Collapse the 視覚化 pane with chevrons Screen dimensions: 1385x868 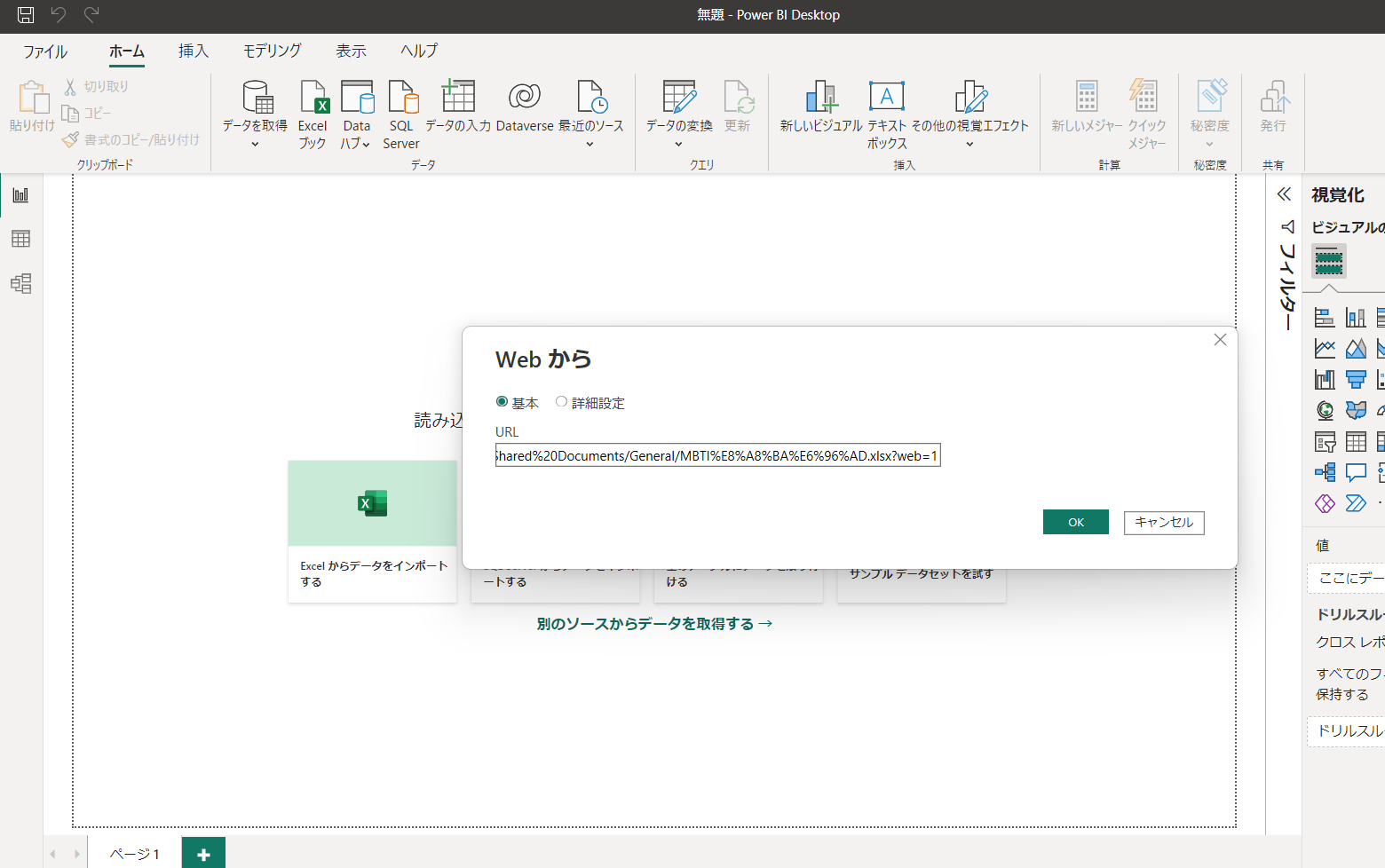pos(1284,194)
